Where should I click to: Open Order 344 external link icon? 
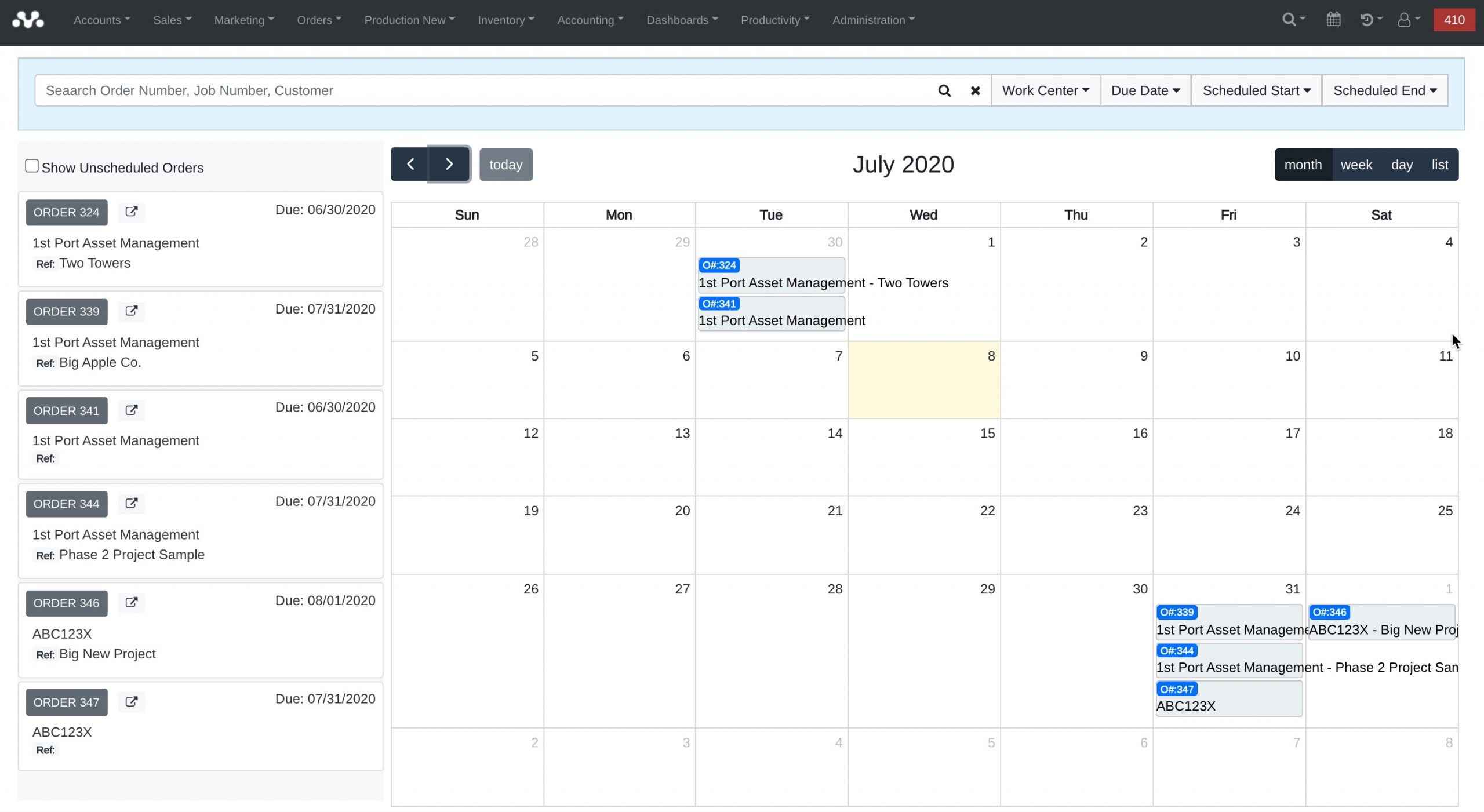[132, 503]
